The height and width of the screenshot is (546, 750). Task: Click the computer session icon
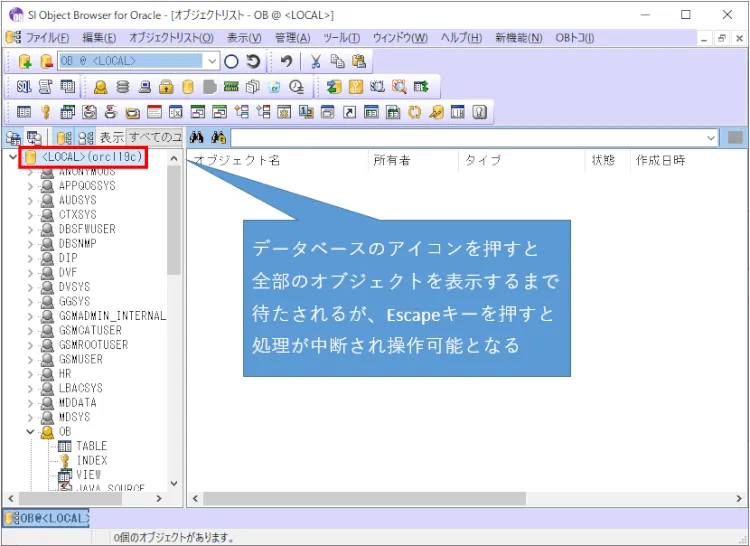coord(144,87)
